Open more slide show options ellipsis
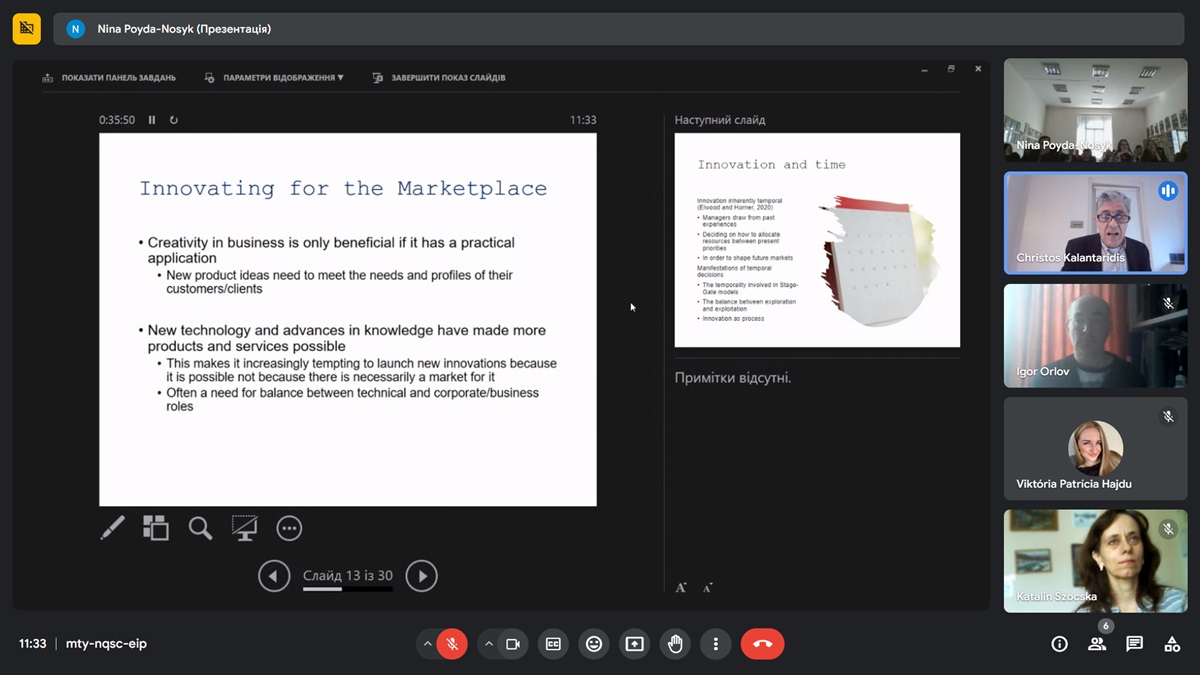This screenshot has height=675, width=1200. tap(289, 528)
